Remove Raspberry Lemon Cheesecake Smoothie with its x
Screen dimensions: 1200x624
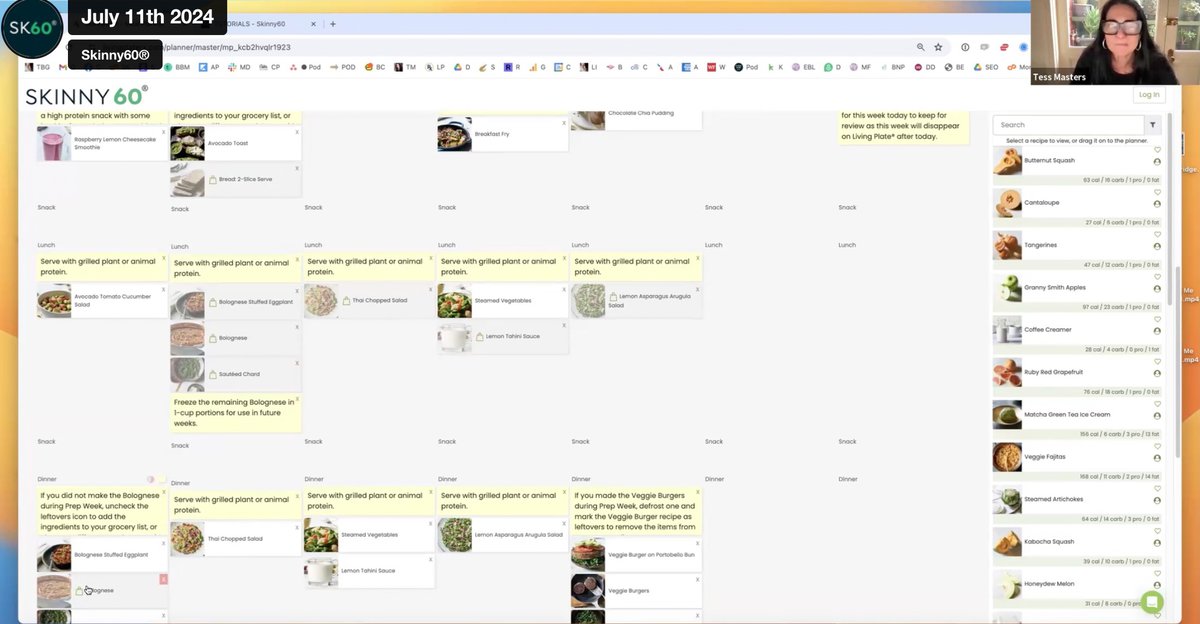pyautogui.click(x=164, y=131)
